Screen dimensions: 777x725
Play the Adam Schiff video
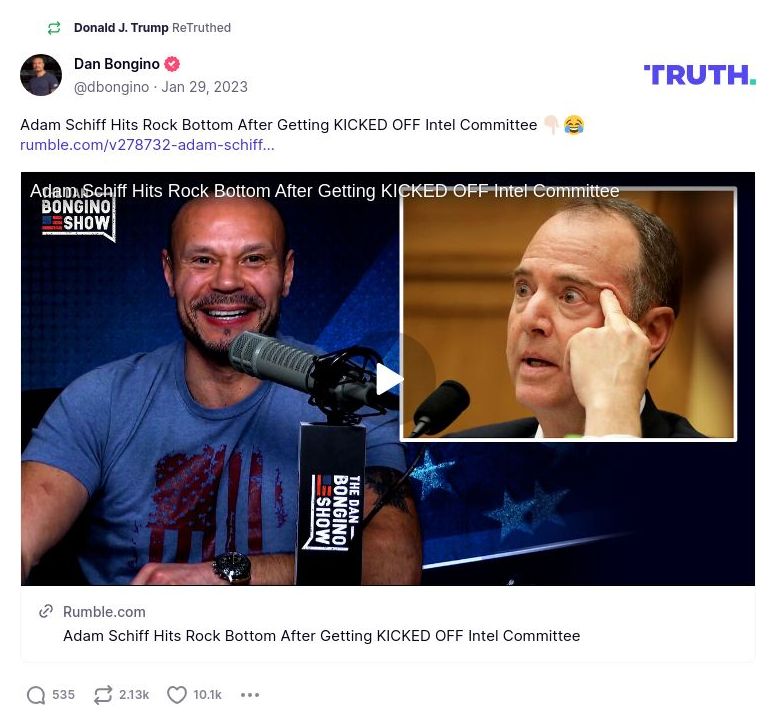pos(389,379)
